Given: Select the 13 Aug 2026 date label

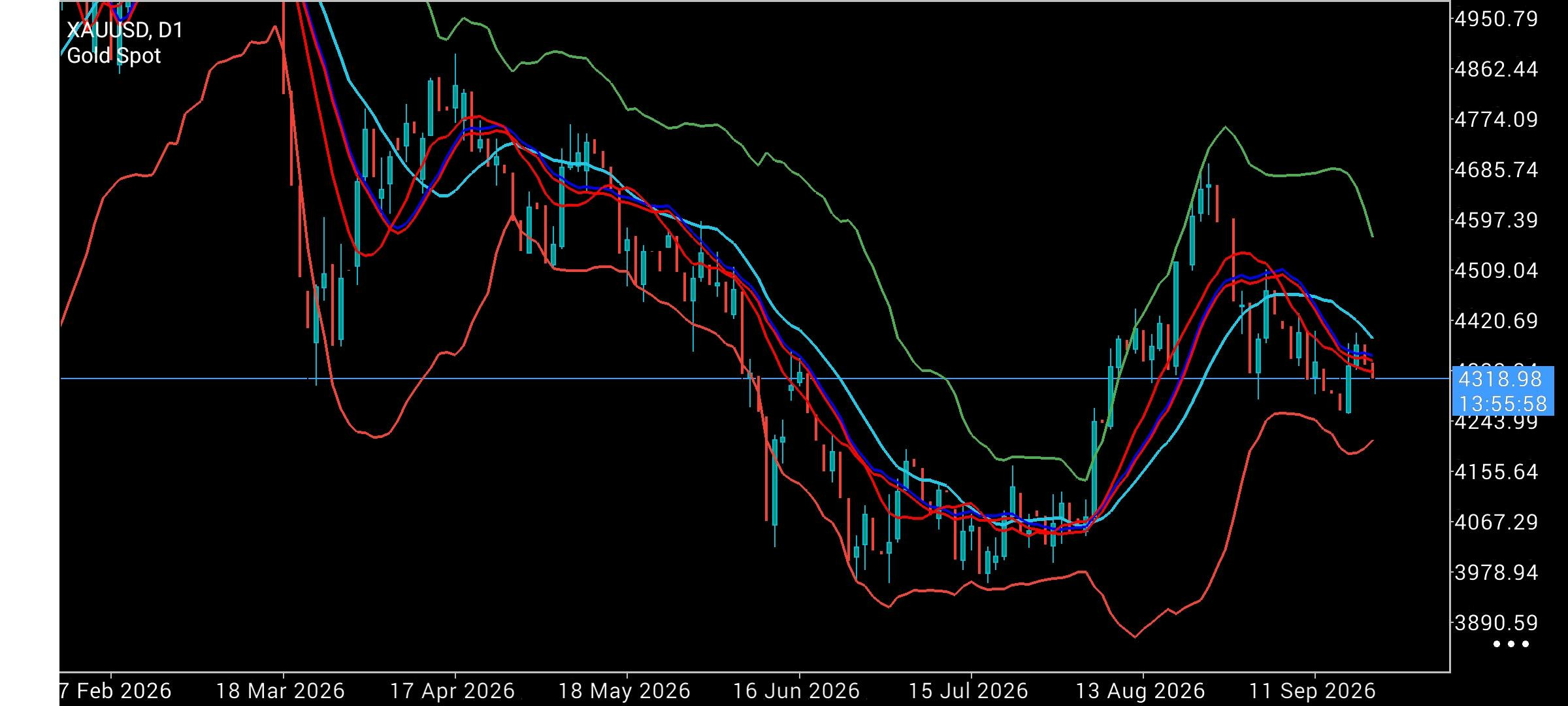Looking at the screenshot, I should [x=1141, y=691].
